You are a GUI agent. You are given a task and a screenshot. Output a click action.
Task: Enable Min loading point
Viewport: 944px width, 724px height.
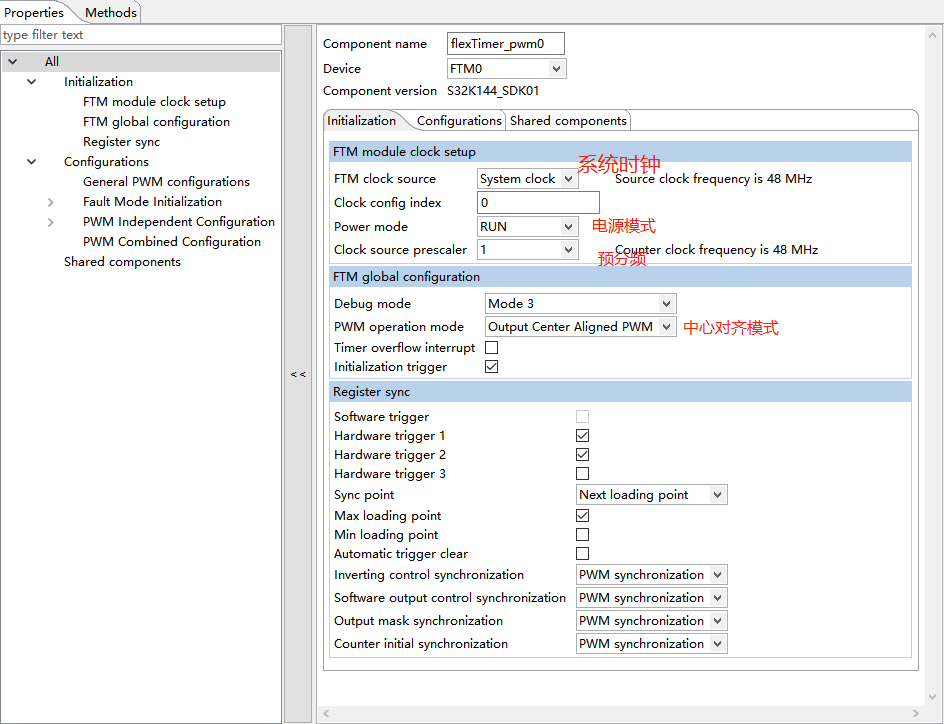click(582, 534)
